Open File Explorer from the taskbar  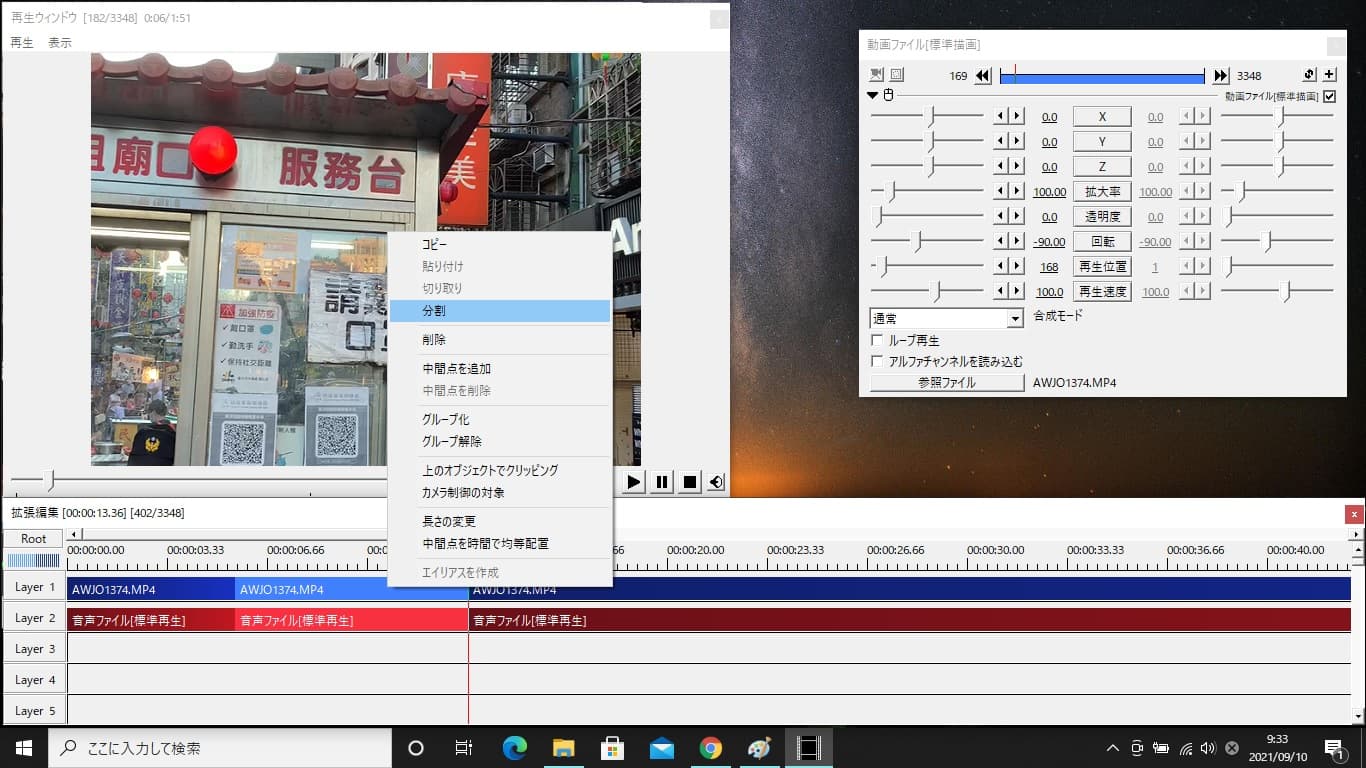tap(563, 748)
